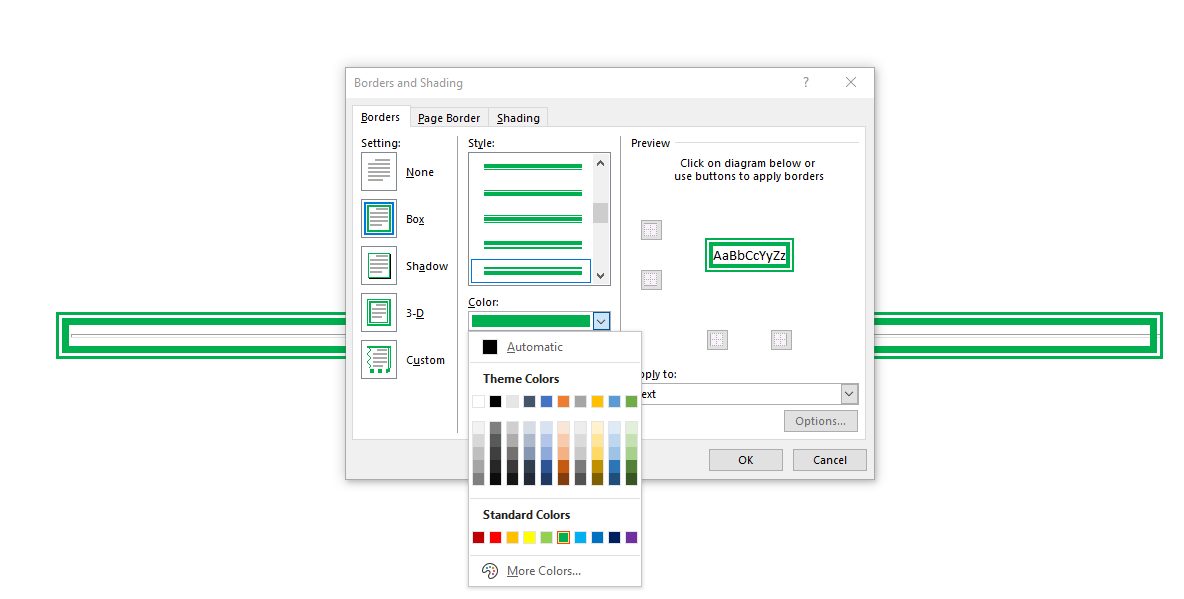Click the black Automatic color square

point(490,347)
